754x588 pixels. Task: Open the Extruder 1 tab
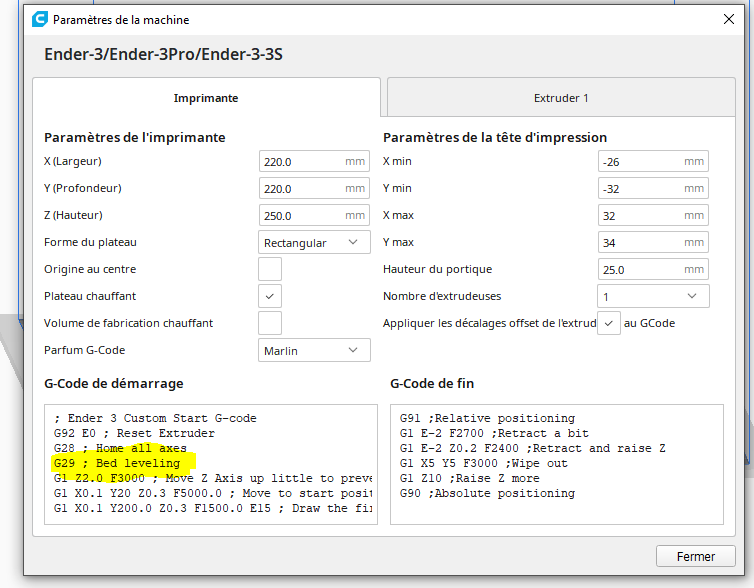click(561, 98)
